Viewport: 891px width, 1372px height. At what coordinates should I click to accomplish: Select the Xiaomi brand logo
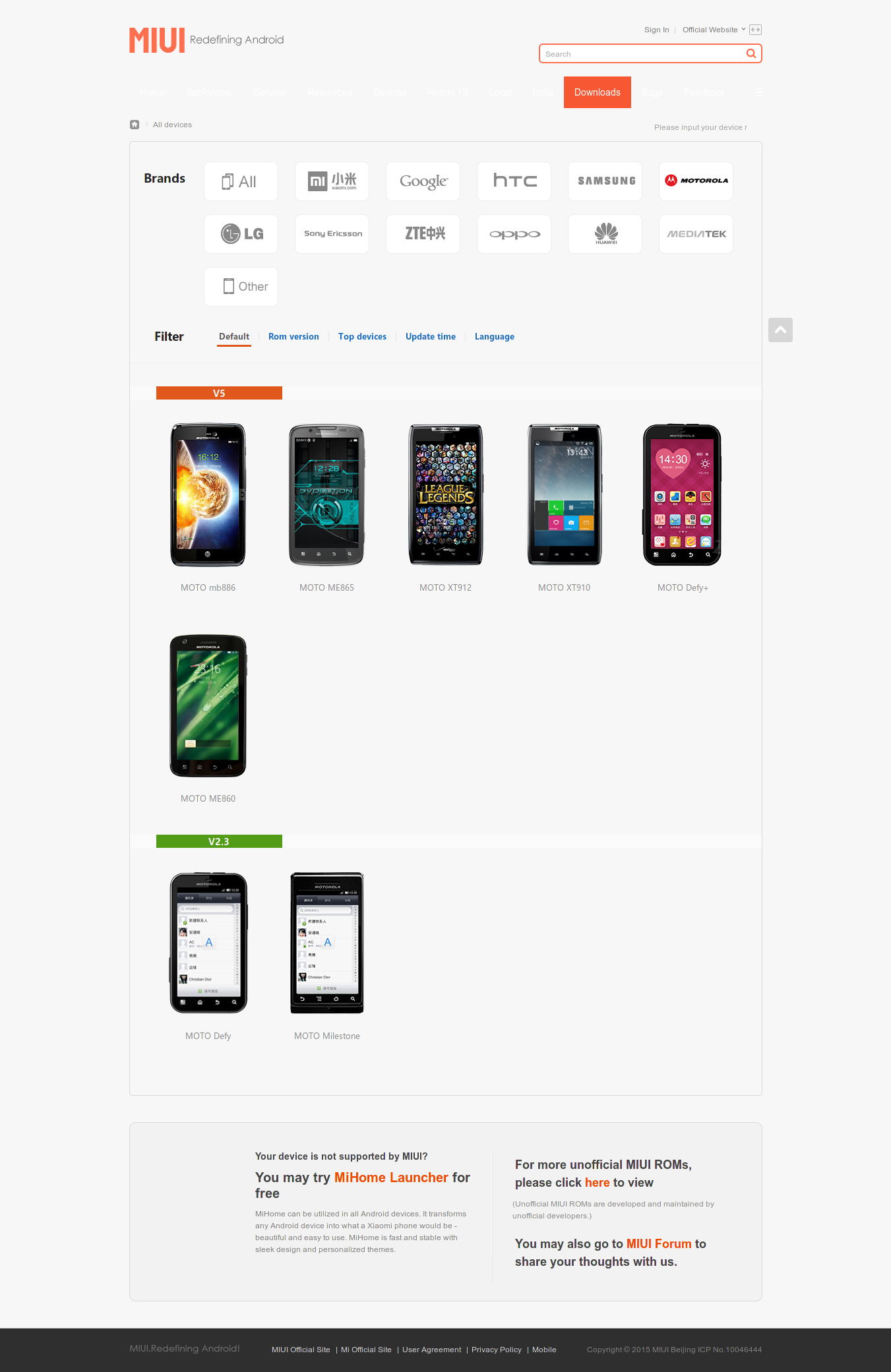tap(332, 181)
